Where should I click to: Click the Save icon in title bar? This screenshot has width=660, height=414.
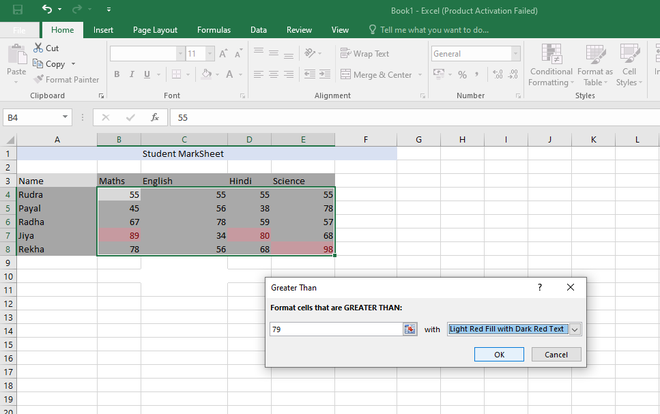coord(18,9)
